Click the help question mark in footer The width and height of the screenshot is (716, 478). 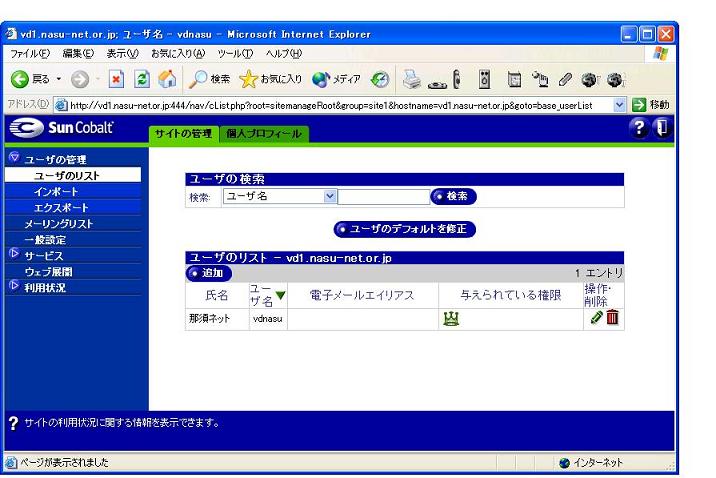click(13, 423)
